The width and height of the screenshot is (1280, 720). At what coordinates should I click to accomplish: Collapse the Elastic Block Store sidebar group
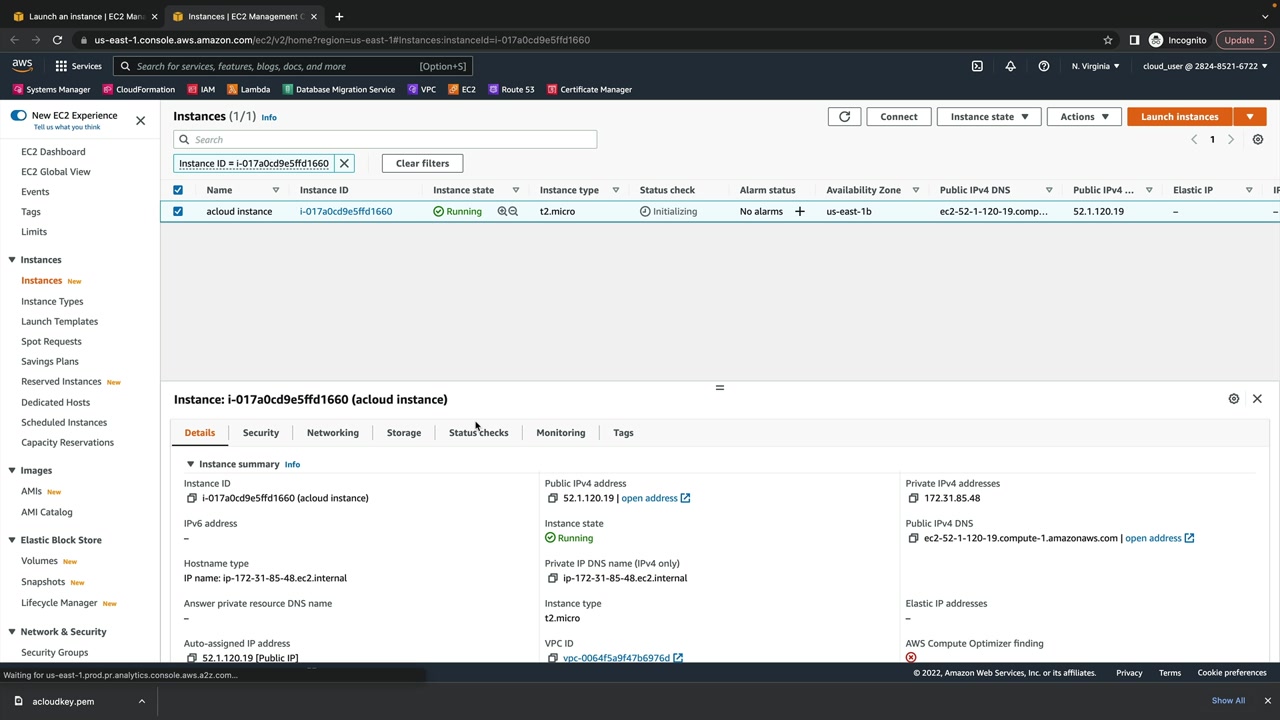click(x=12, y=540)
